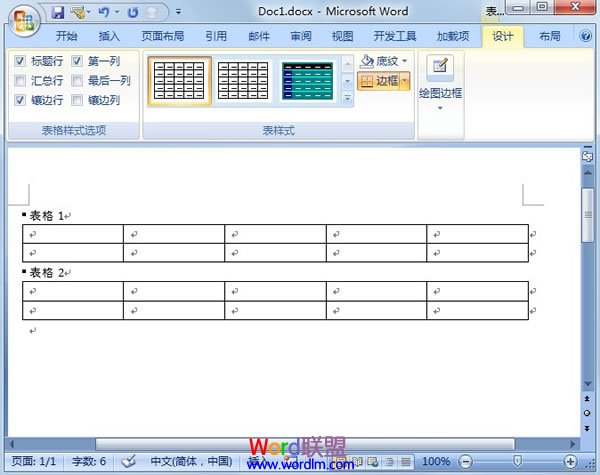Image resolution: width=600 pixels, height=475 pixels.
Task: Click the vertical scrollbar down arrow
Action: tap(588, 384)
